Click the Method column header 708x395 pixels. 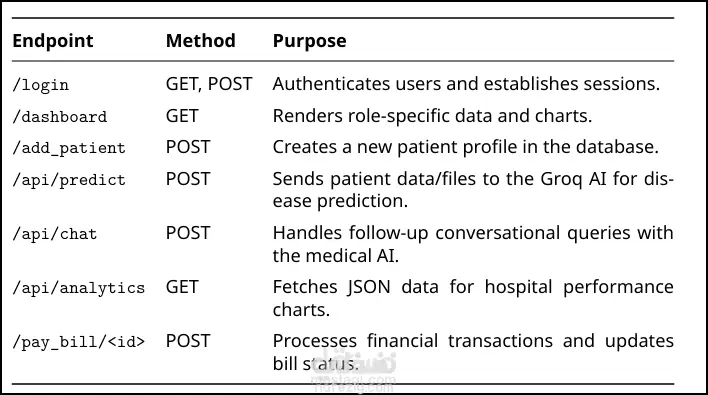(x=200, y=41)
